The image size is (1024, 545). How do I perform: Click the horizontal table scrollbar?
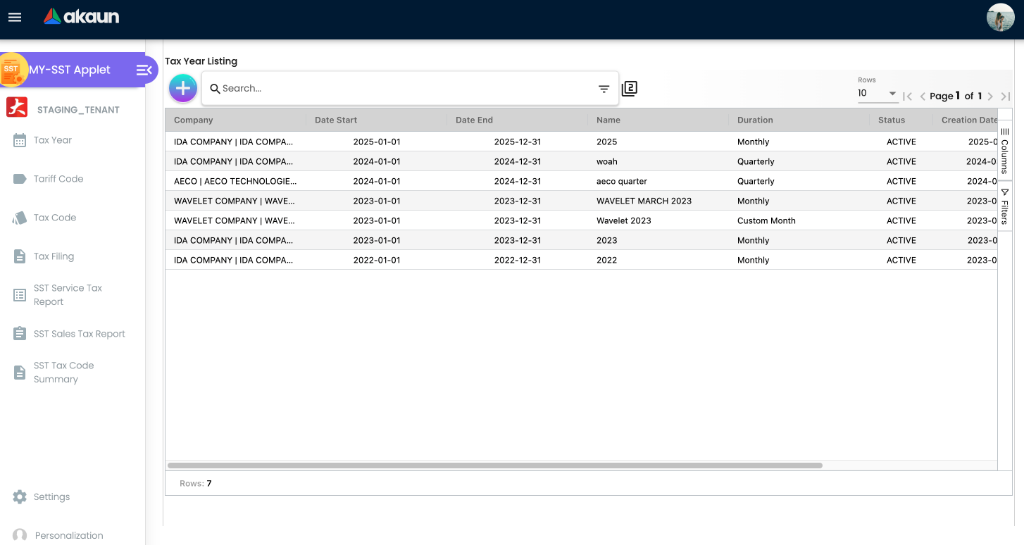pyautogui.click(x=495, y=465)
